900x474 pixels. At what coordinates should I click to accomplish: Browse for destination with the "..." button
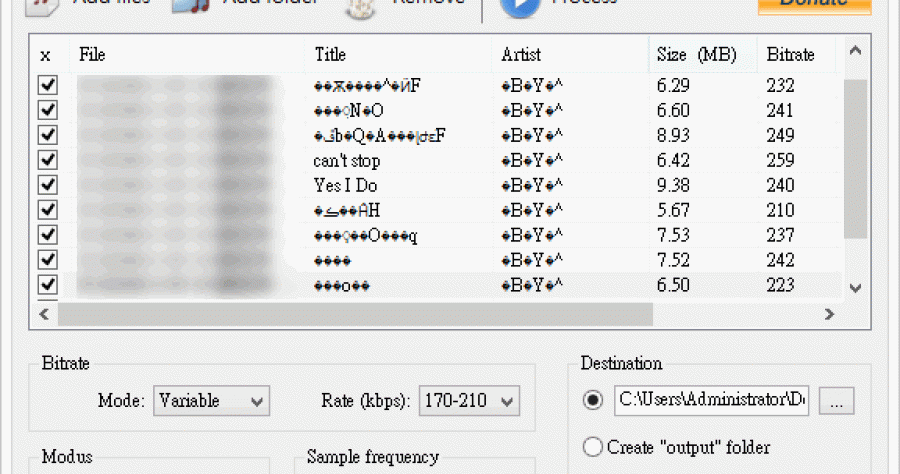[836, 401]
